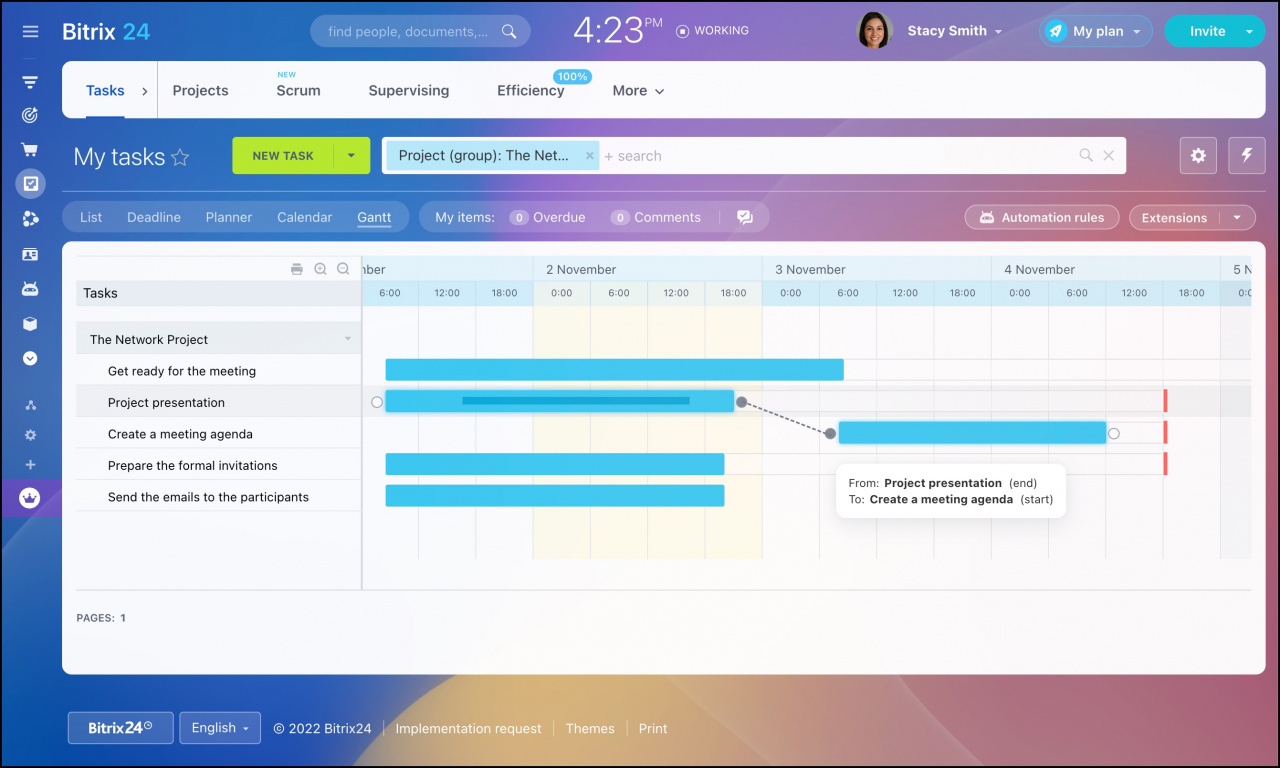
Task: Expand the Invite dropdown arrow
Action: point(1249,31)
